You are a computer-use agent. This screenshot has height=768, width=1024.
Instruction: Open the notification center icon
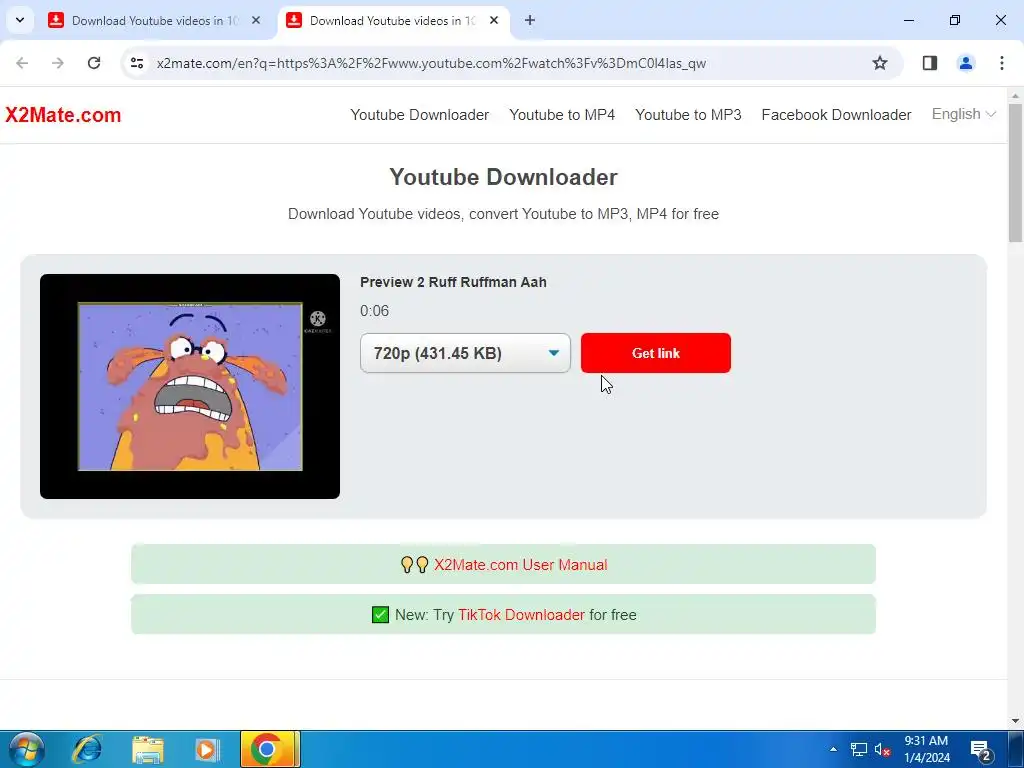[982, 750]
